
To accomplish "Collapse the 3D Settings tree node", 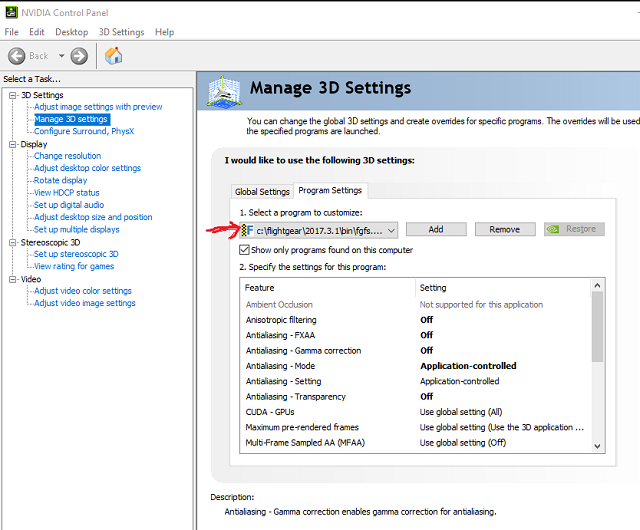I will 11,95.
